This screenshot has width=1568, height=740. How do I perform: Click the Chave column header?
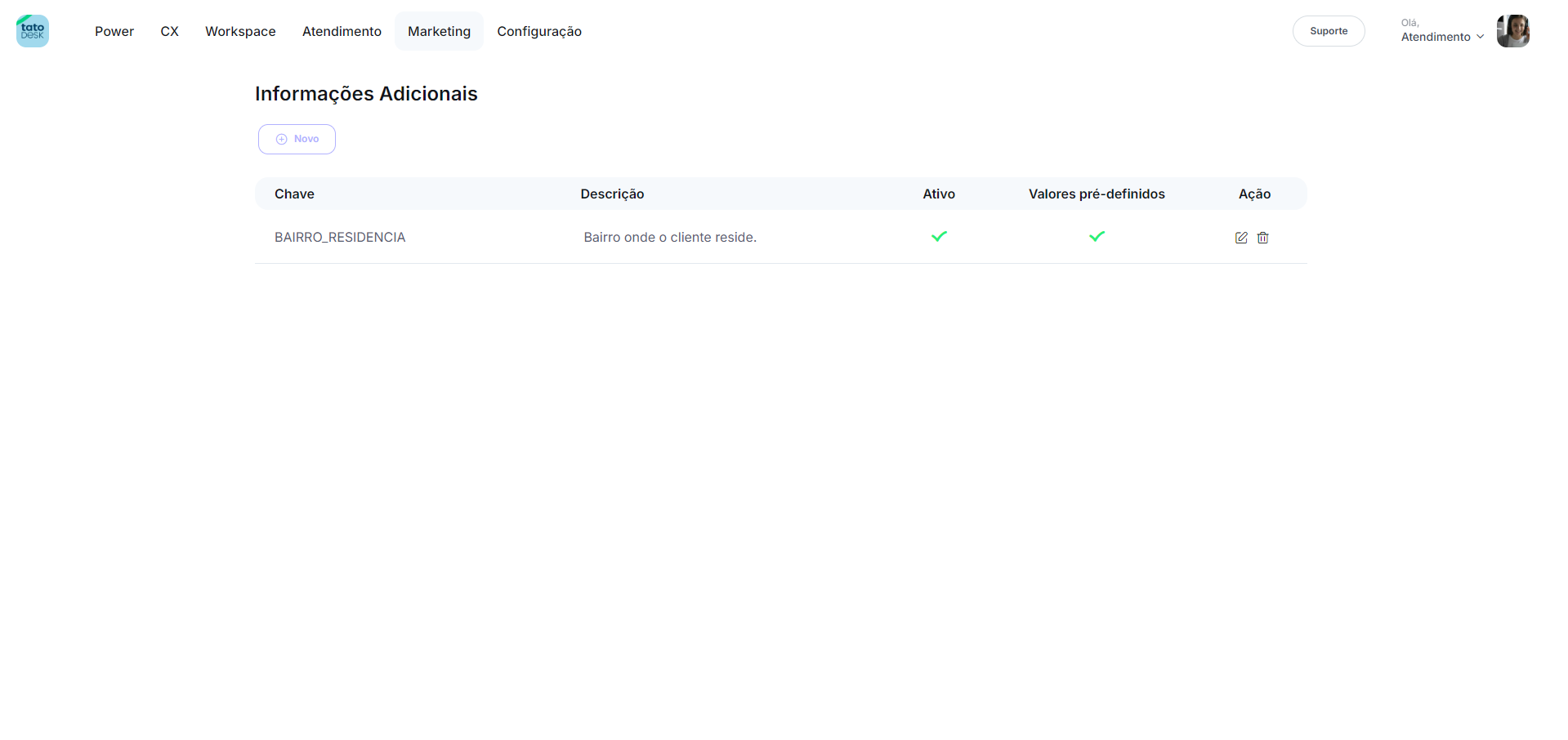tap(294, 194)
